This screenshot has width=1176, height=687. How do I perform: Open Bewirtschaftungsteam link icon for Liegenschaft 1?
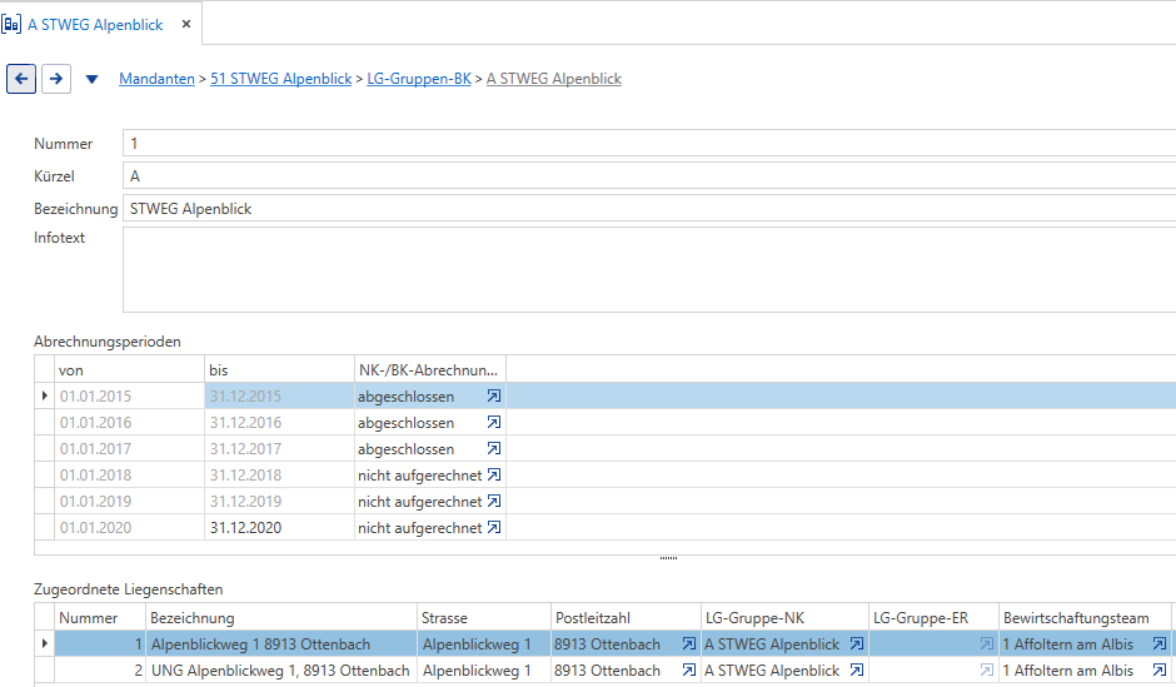click(1160, 644)
